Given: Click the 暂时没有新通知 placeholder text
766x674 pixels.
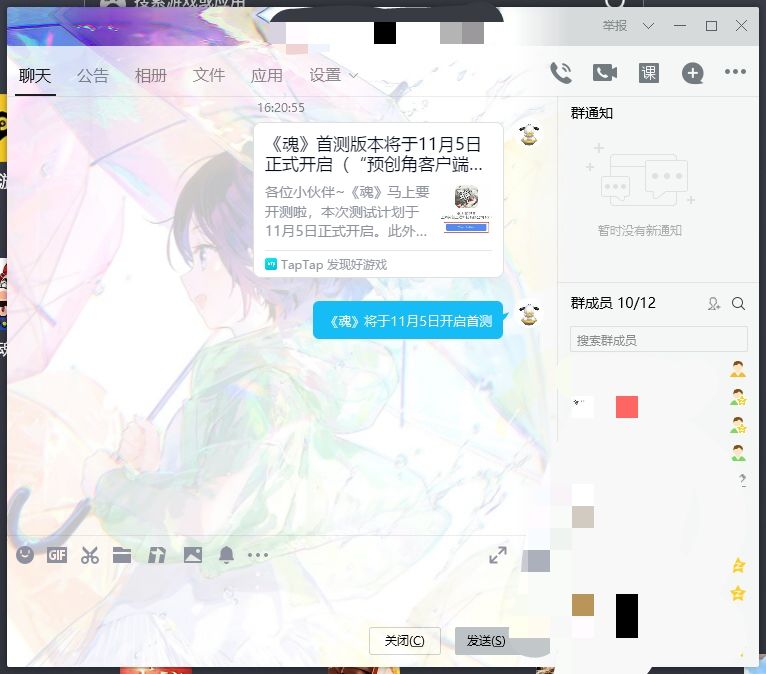Looking at the screenshot, I should [639, 231].
